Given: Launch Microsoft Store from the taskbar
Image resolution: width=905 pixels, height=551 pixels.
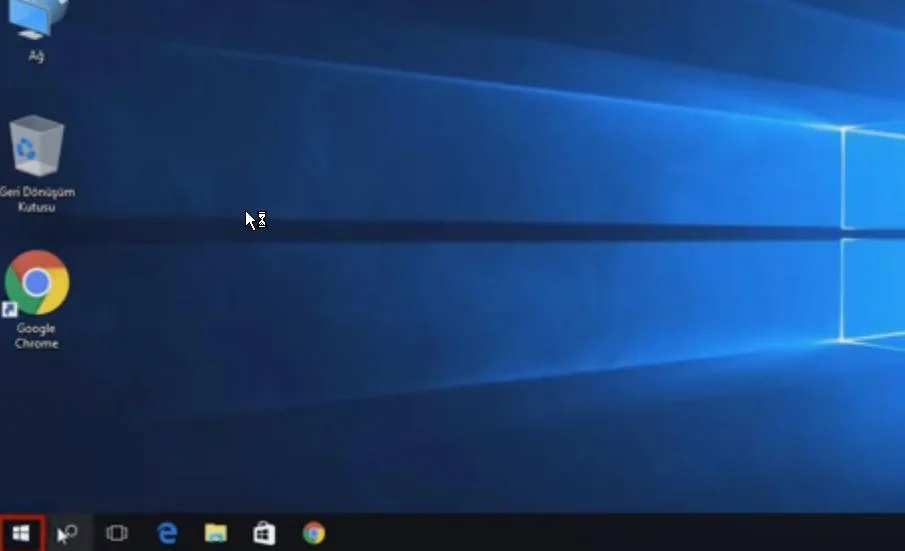Looking at the screenshot, I should [264, 533].
